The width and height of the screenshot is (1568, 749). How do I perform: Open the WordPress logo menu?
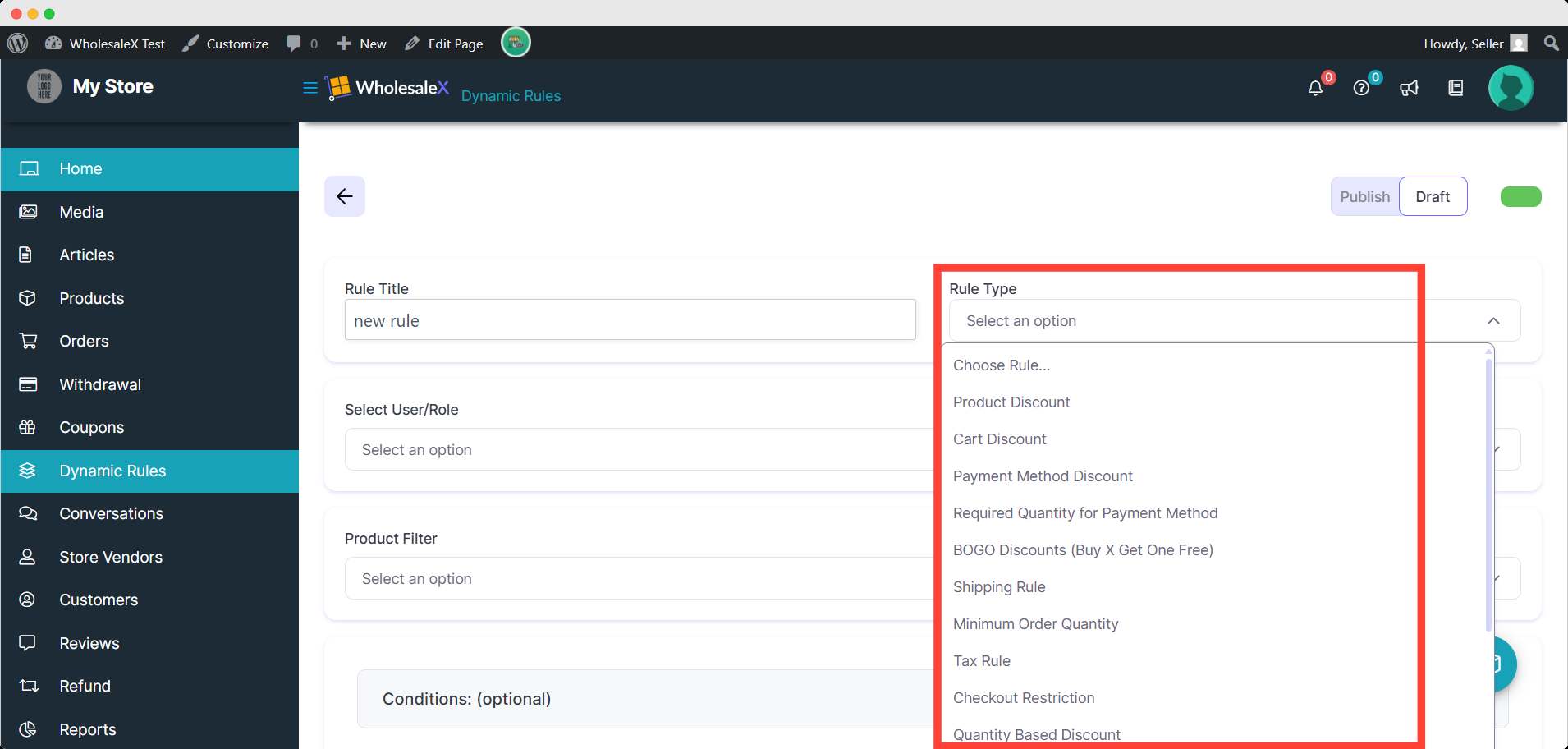coord(17,44)
